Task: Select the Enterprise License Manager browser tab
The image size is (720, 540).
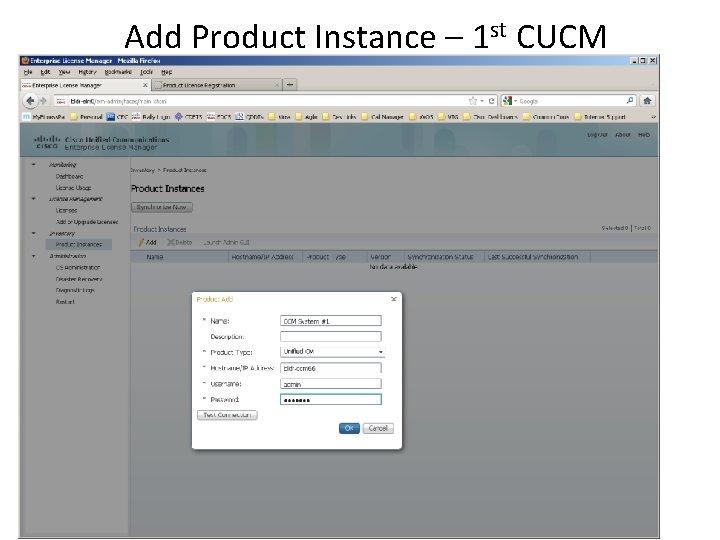Action: 85,85
